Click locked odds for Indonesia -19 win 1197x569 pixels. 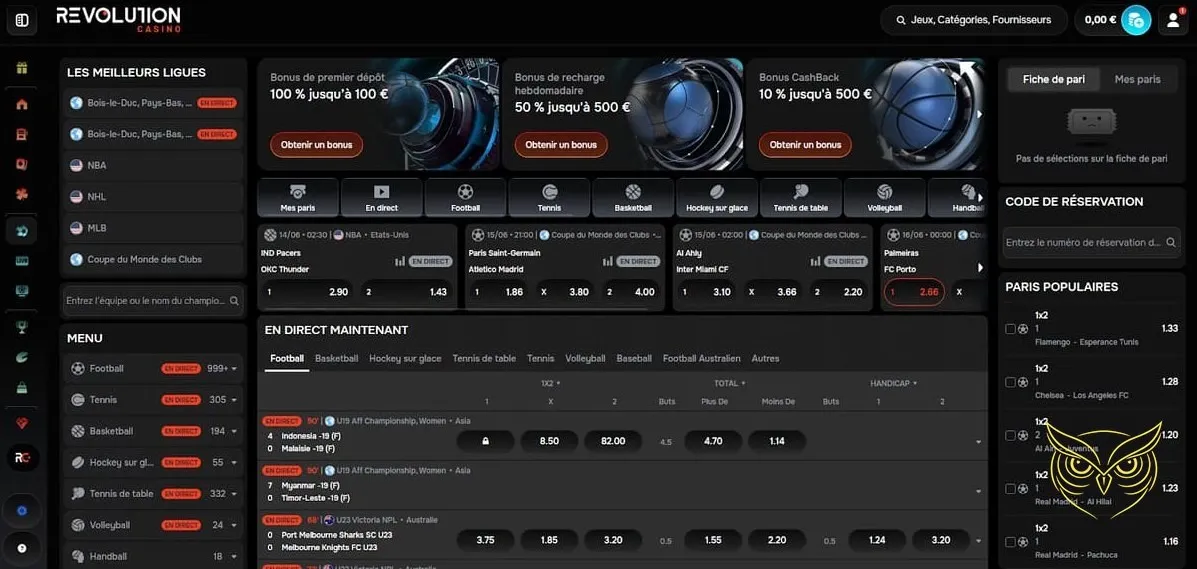pos(486,441)
